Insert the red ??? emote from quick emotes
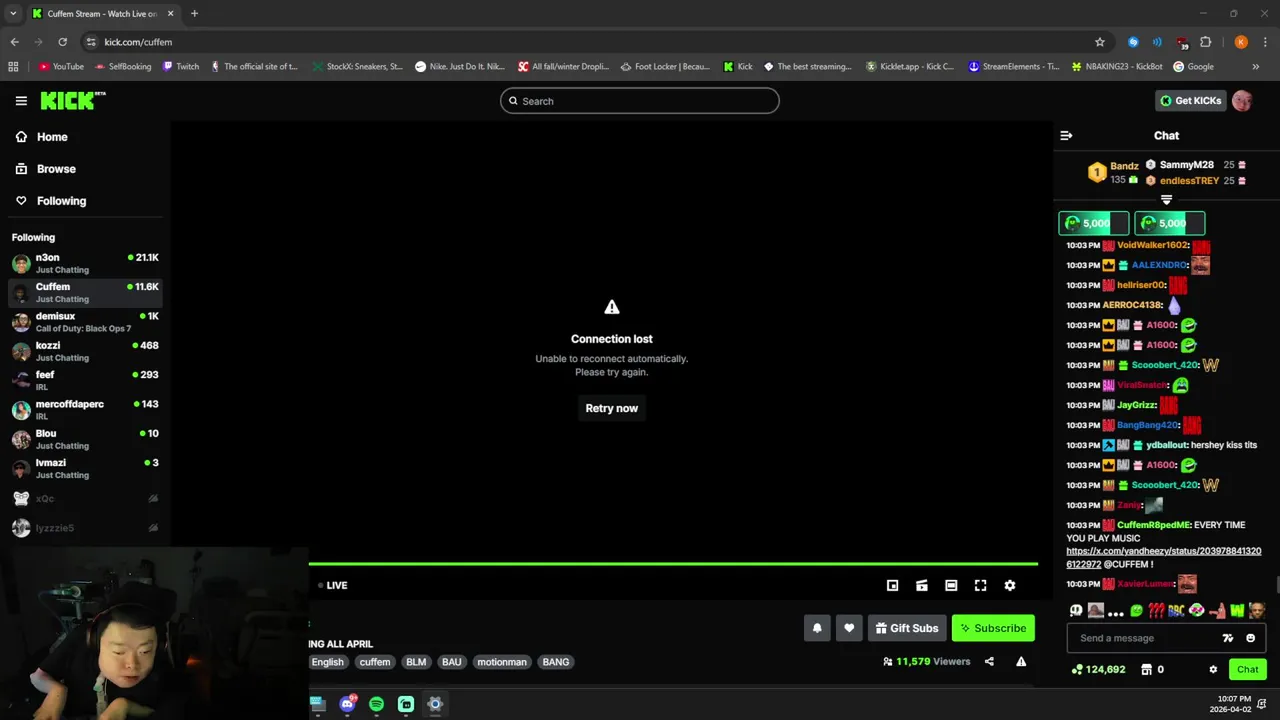 point(1156,610)
